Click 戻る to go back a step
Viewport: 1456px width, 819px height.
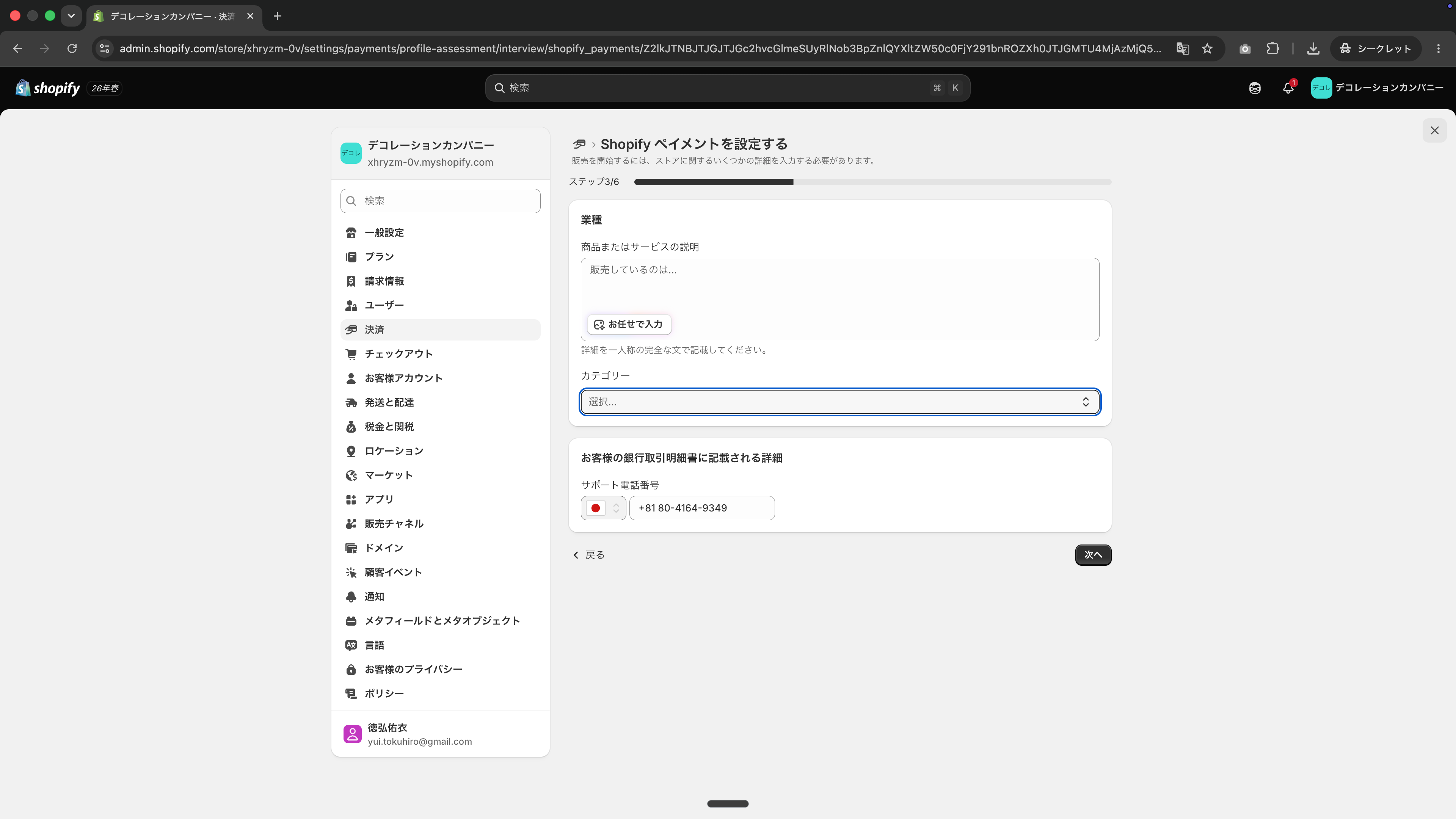588,555
